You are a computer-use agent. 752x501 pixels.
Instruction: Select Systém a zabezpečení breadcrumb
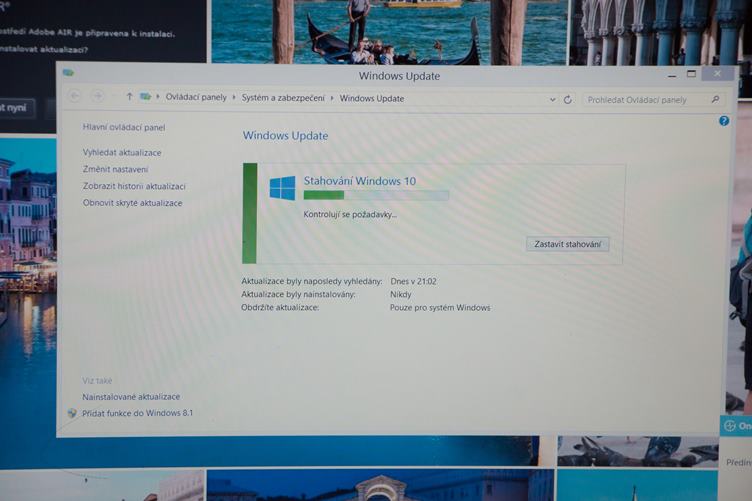283,98
